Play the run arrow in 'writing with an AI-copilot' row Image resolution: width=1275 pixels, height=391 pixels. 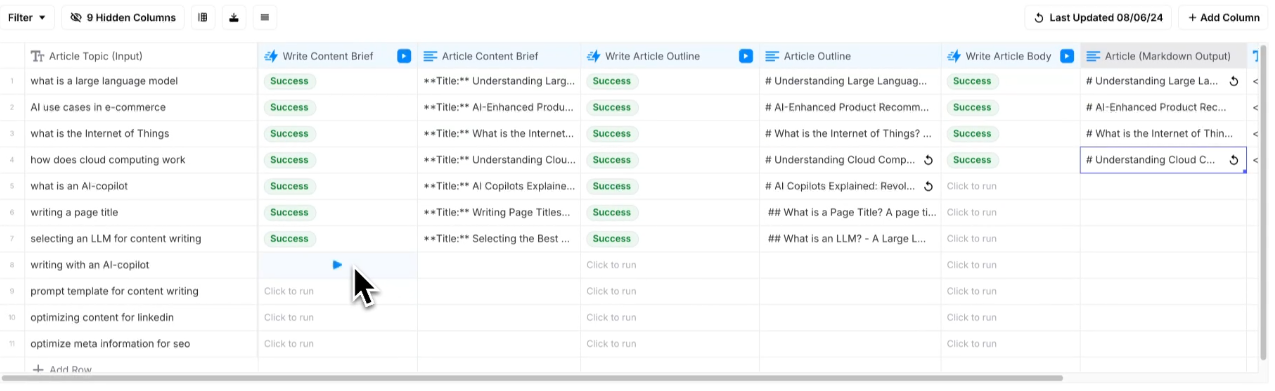(x=337, y=265)
